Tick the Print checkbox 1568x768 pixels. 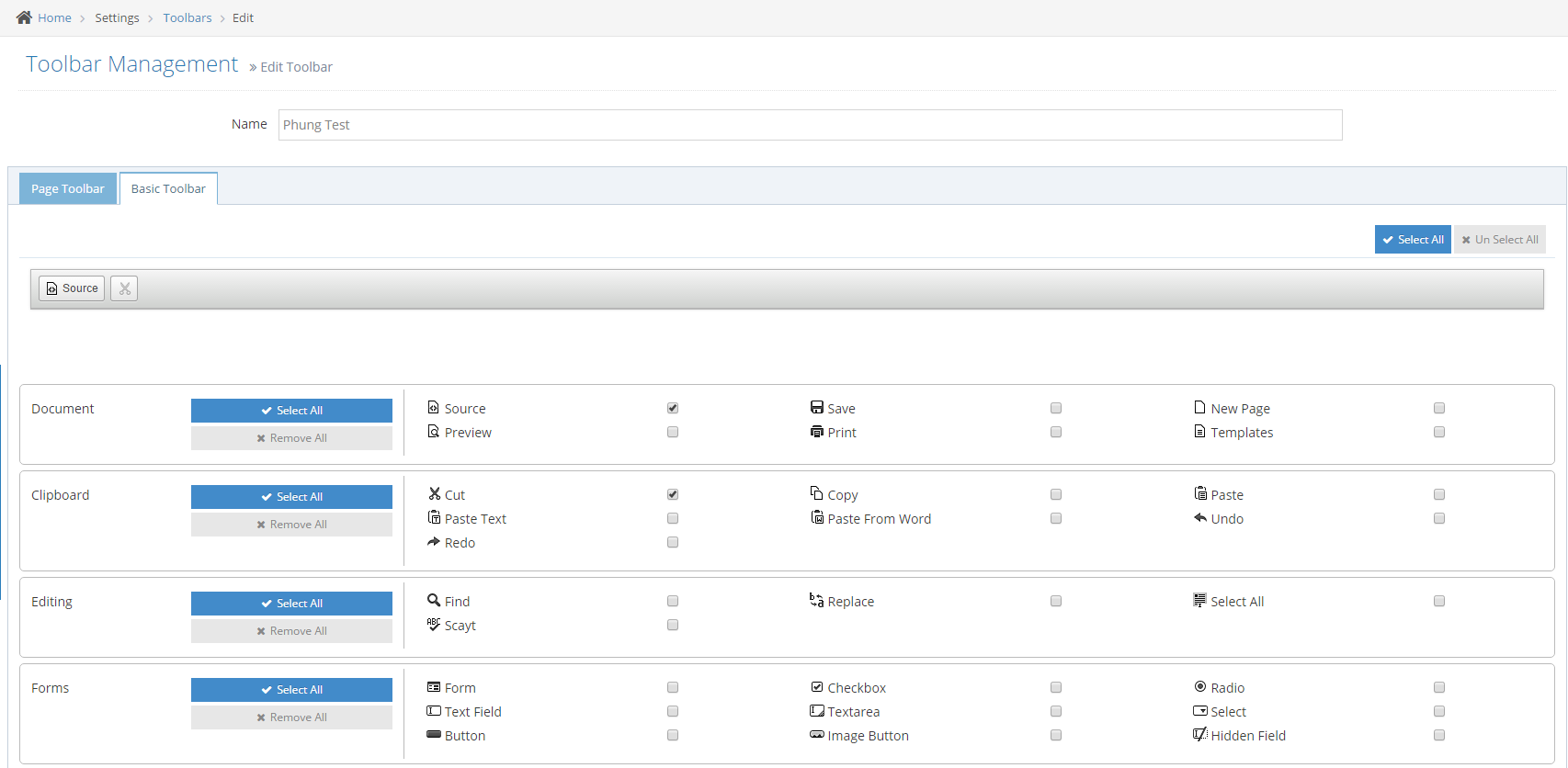[x=1056, y=432]
